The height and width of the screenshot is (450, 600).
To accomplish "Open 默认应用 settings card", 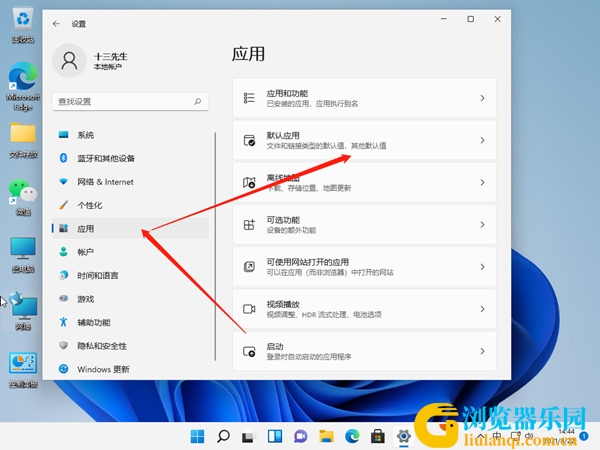I will click(x=364, y=140).
